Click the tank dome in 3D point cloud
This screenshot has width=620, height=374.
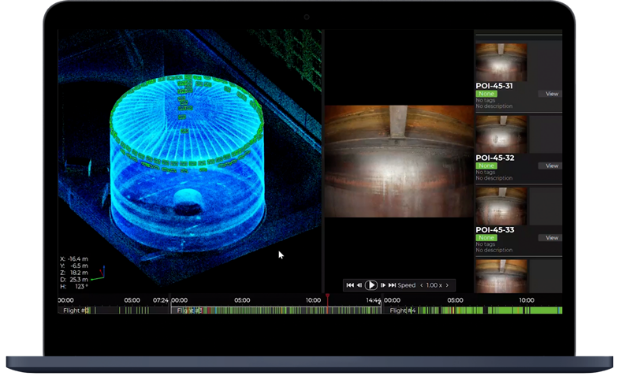pos(186,119)
